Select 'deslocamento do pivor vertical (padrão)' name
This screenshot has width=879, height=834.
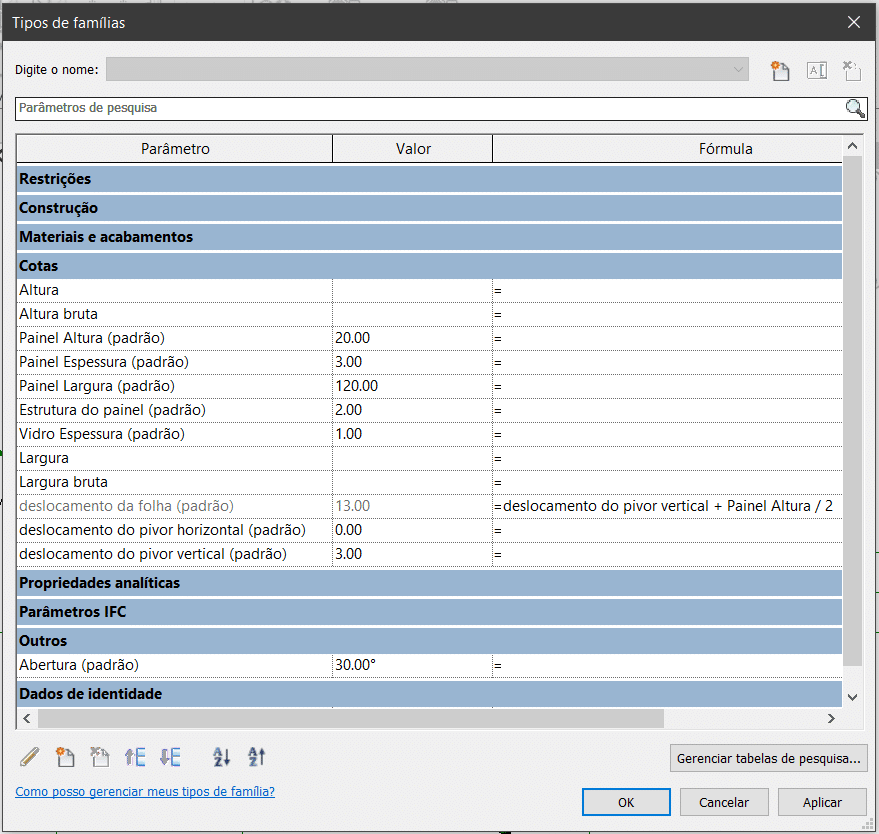[153, 554]
